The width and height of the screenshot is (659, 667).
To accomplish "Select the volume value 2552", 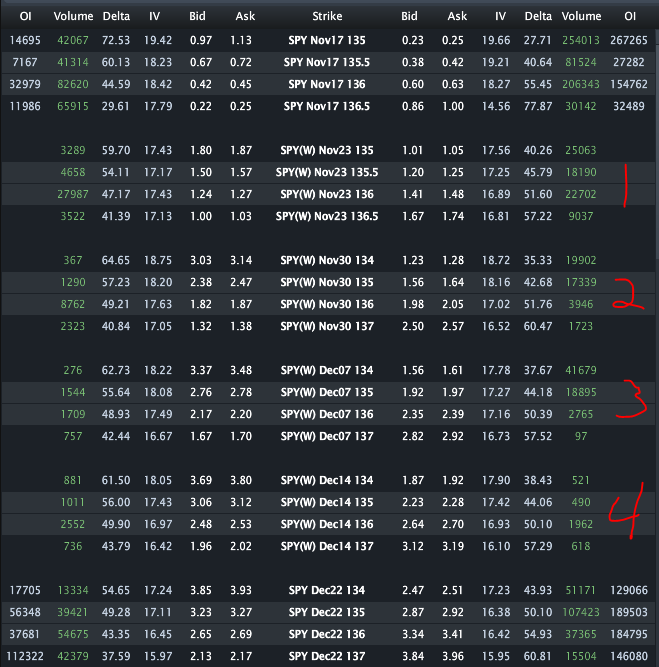I will [x=73, y=524].
